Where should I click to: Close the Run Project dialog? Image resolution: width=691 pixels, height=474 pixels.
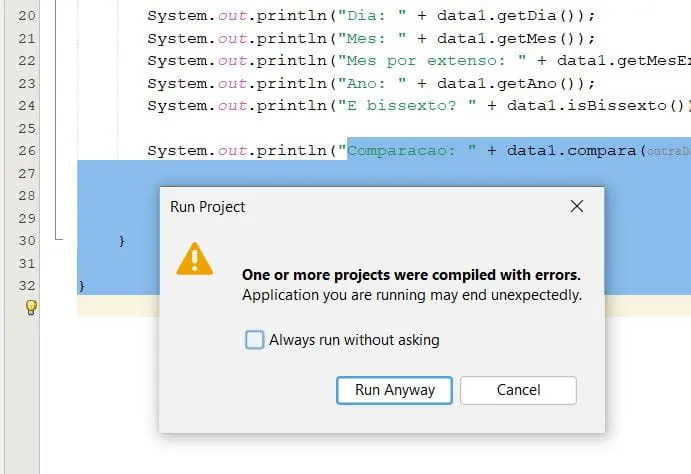click(x=576, y=206)
